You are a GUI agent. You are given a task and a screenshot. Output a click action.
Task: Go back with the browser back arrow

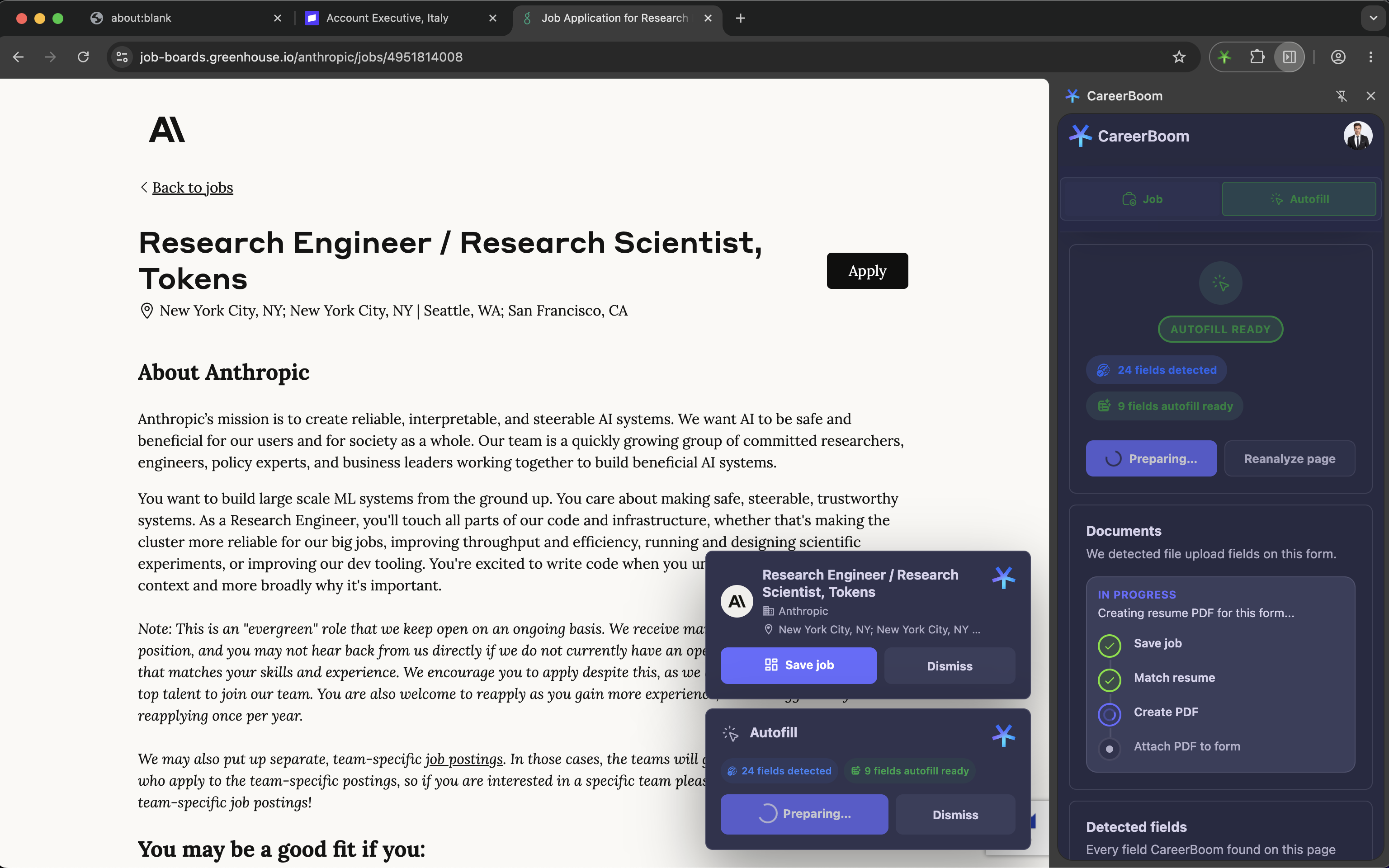pyautogui.click(x=19, y=57)
